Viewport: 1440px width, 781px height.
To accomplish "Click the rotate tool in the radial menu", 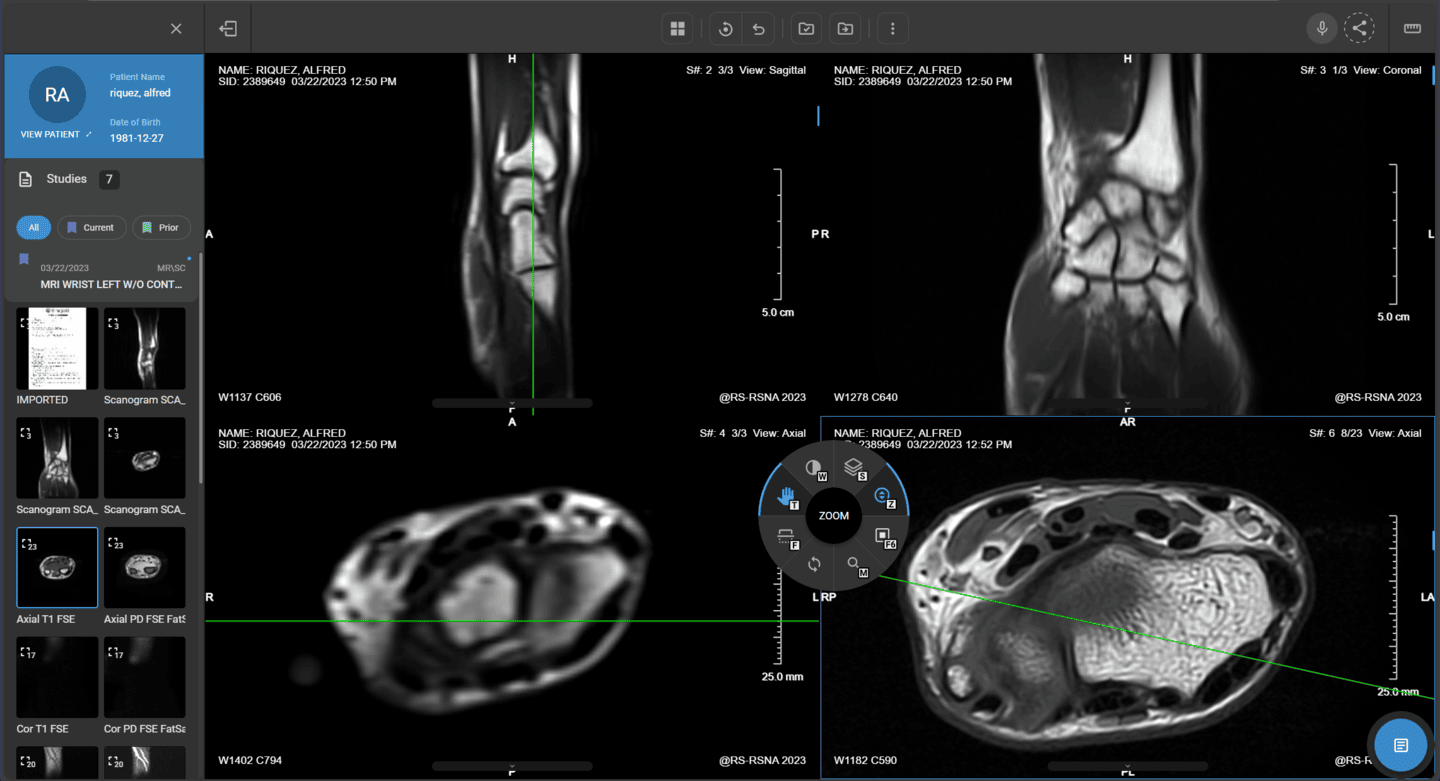I will click(x=814, y=563).
